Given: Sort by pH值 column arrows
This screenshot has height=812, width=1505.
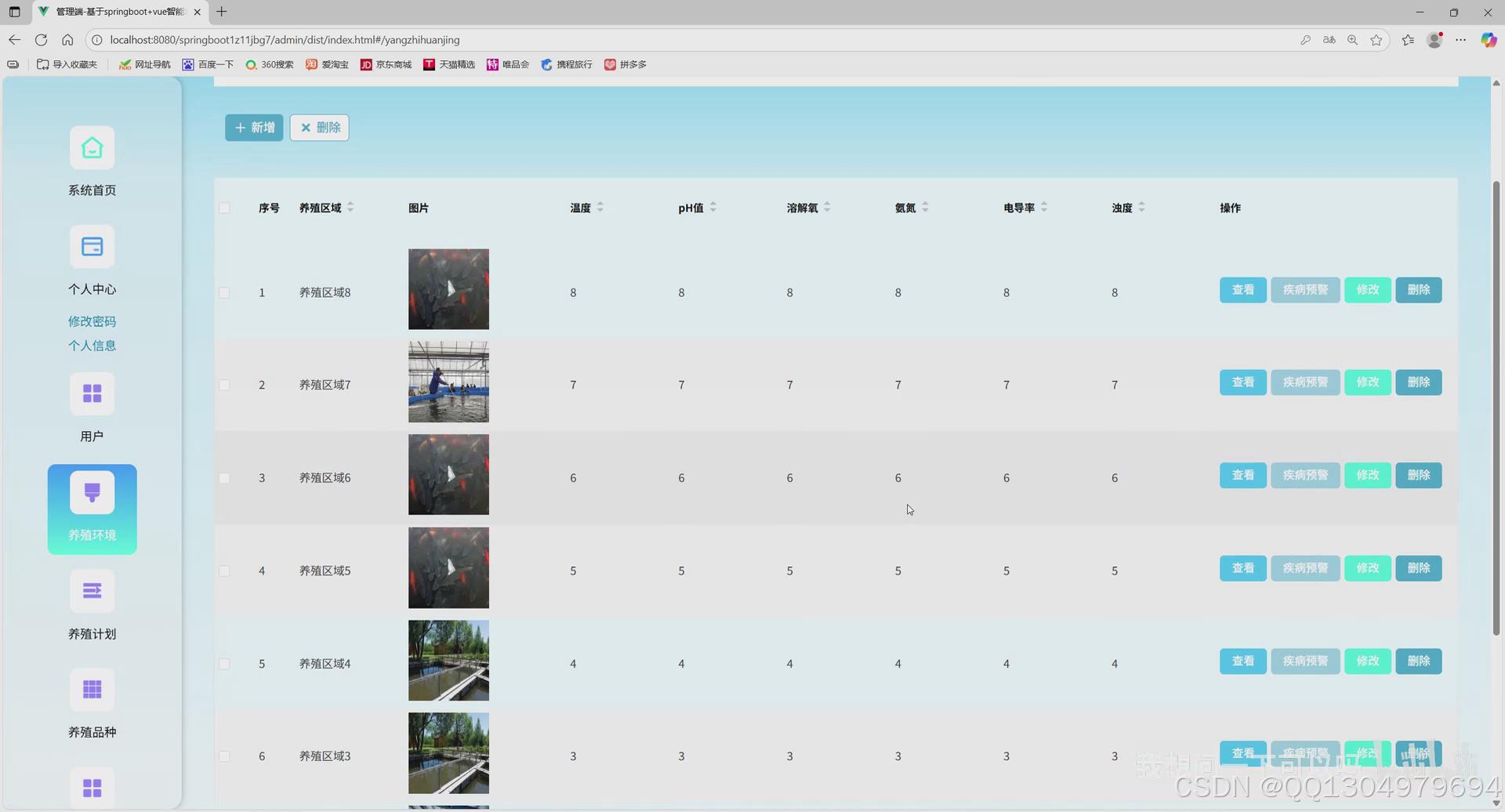Looking at the screenshot, I should tap(713, 207).
